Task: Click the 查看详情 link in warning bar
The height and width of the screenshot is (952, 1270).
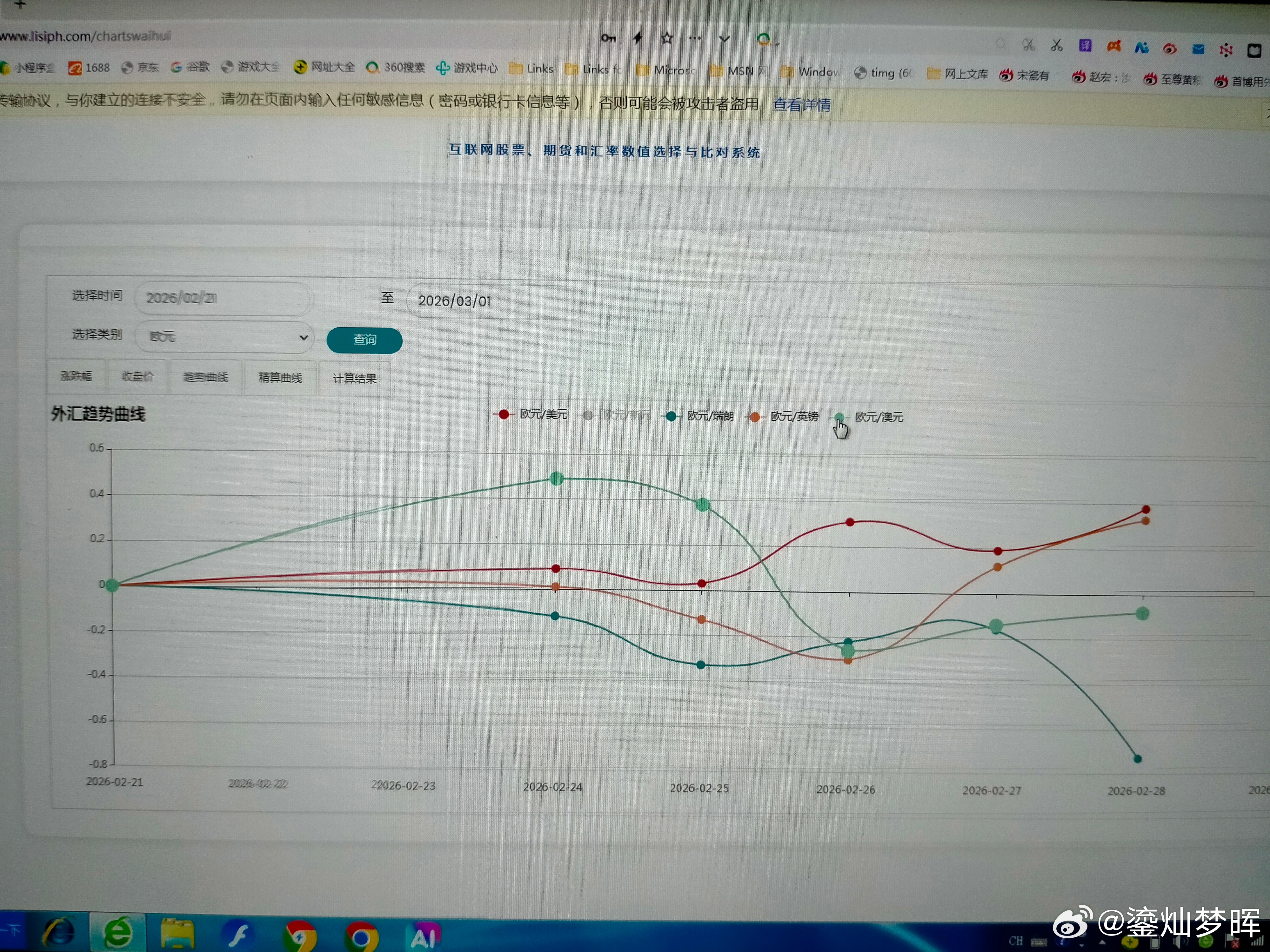Action: click(801, 105)
